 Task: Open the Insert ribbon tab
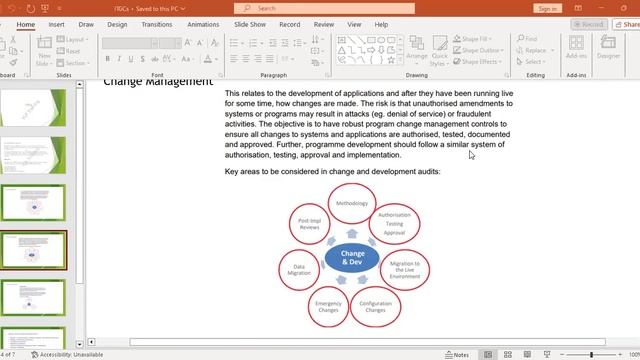(56, 24)
